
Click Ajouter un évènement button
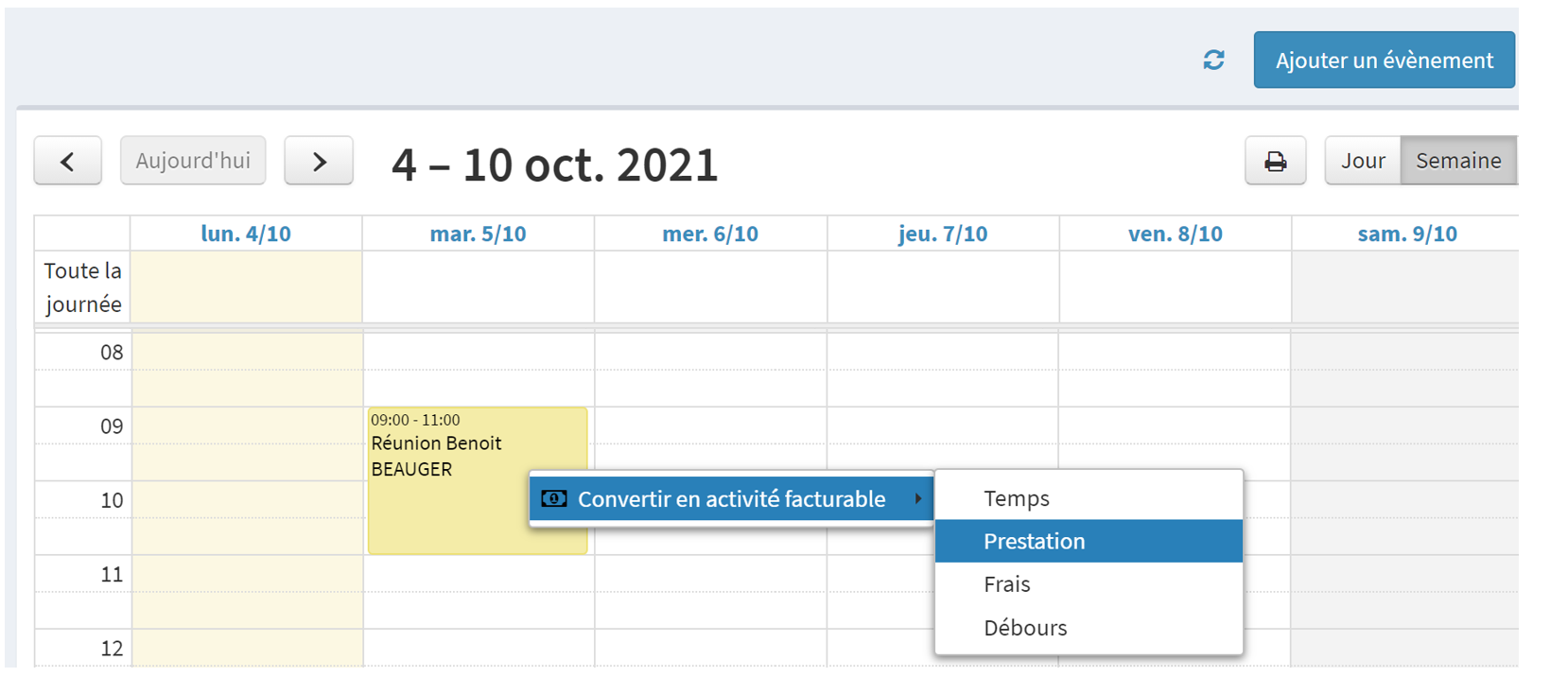tap(1385, 60)
